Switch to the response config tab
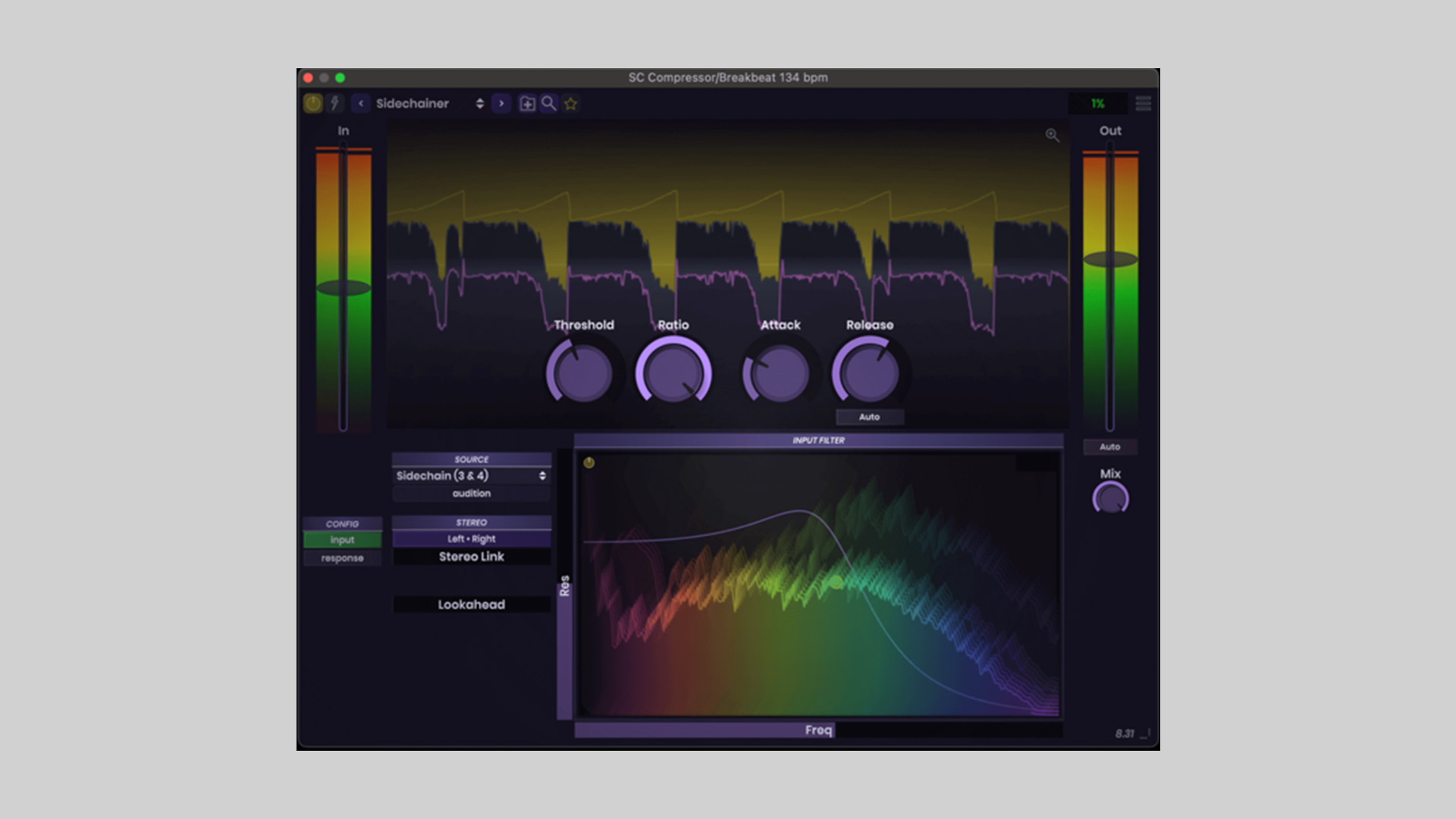 pos(342,558)
